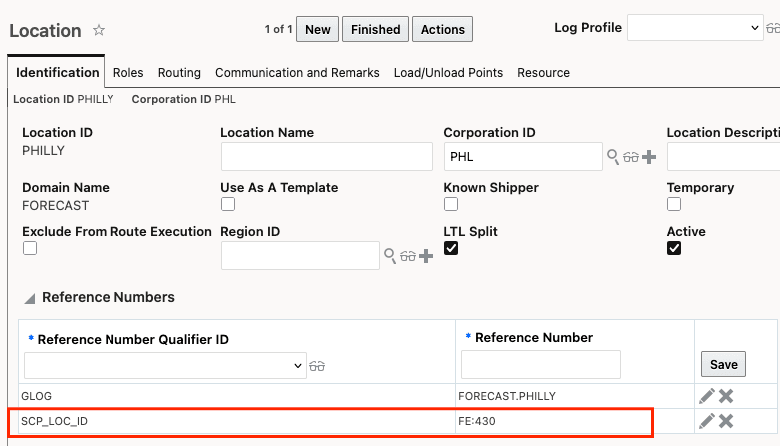Uncheck the LTL Split checkbox
This screenshot has height=446, width=780.
click(451, 248)
